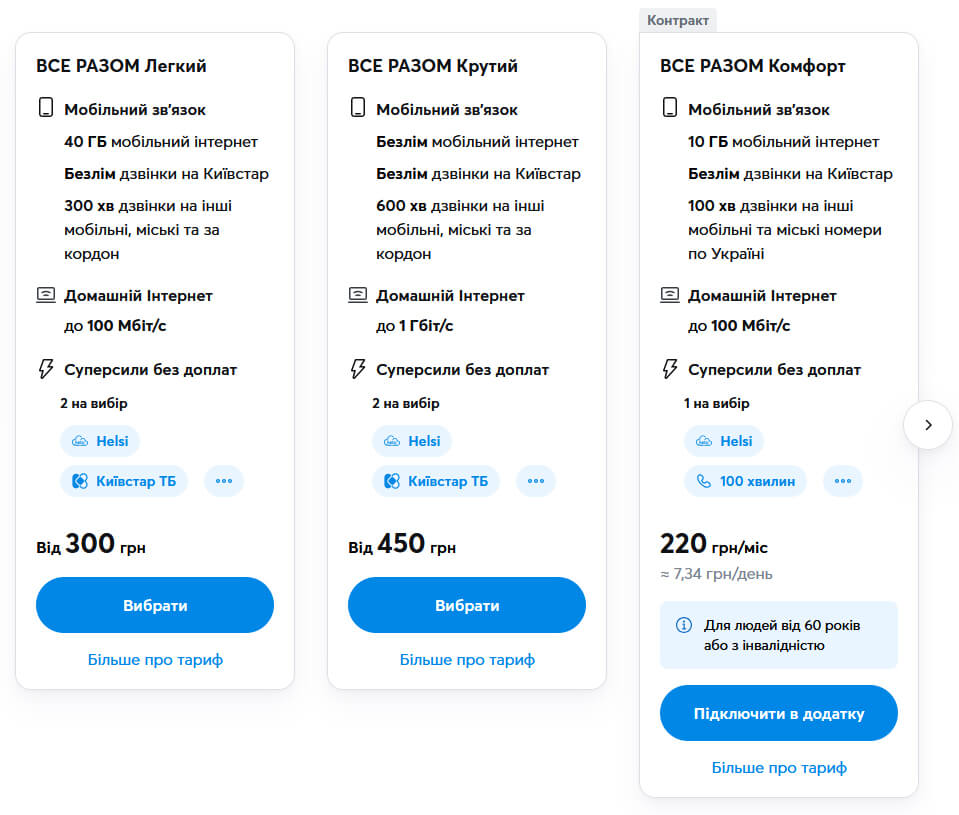
Task: Click Підключити в додатку button
Action: (778, 713)
